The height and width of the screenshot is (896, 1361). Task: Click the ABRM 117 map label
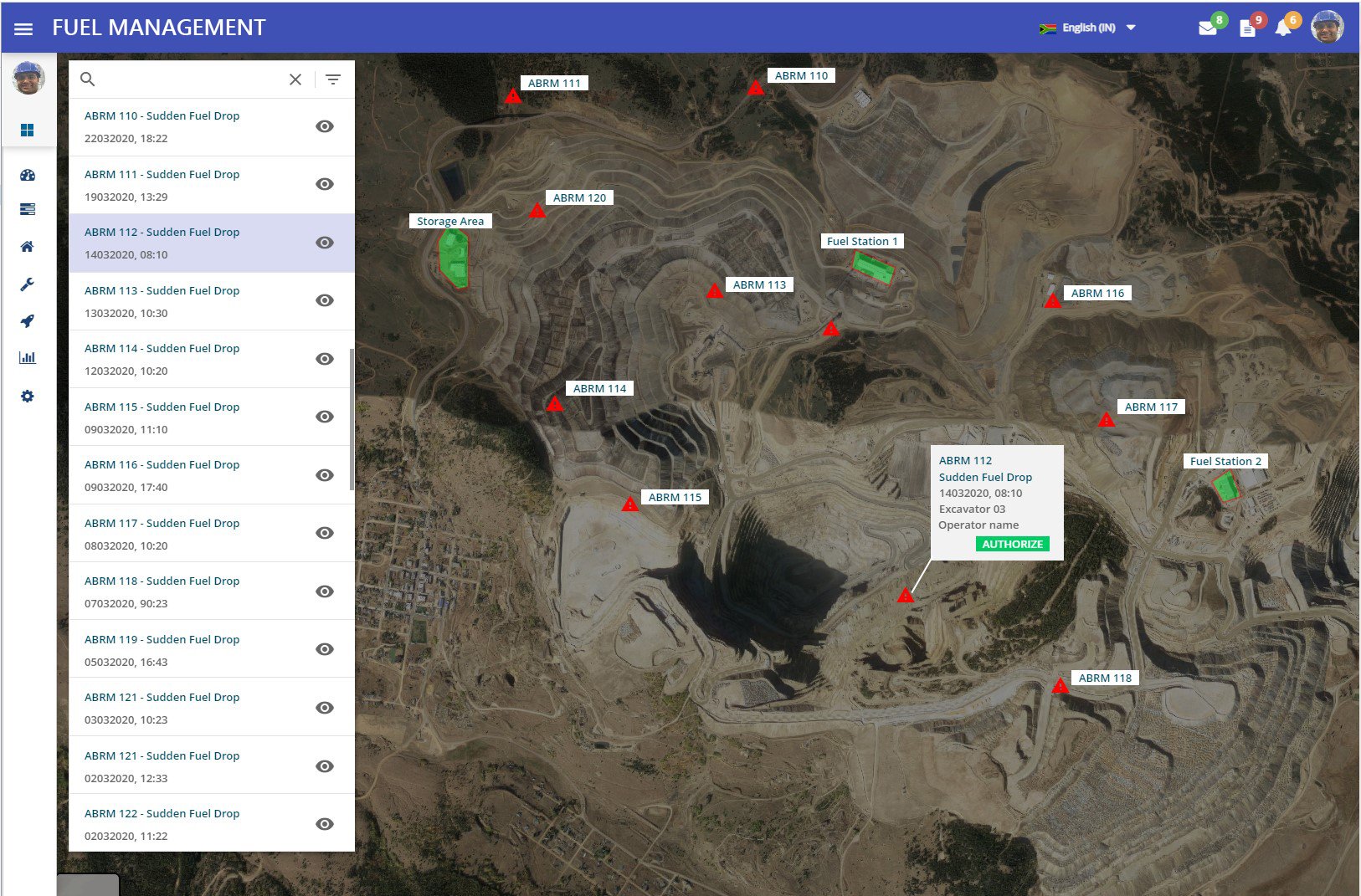(1151, 407)
